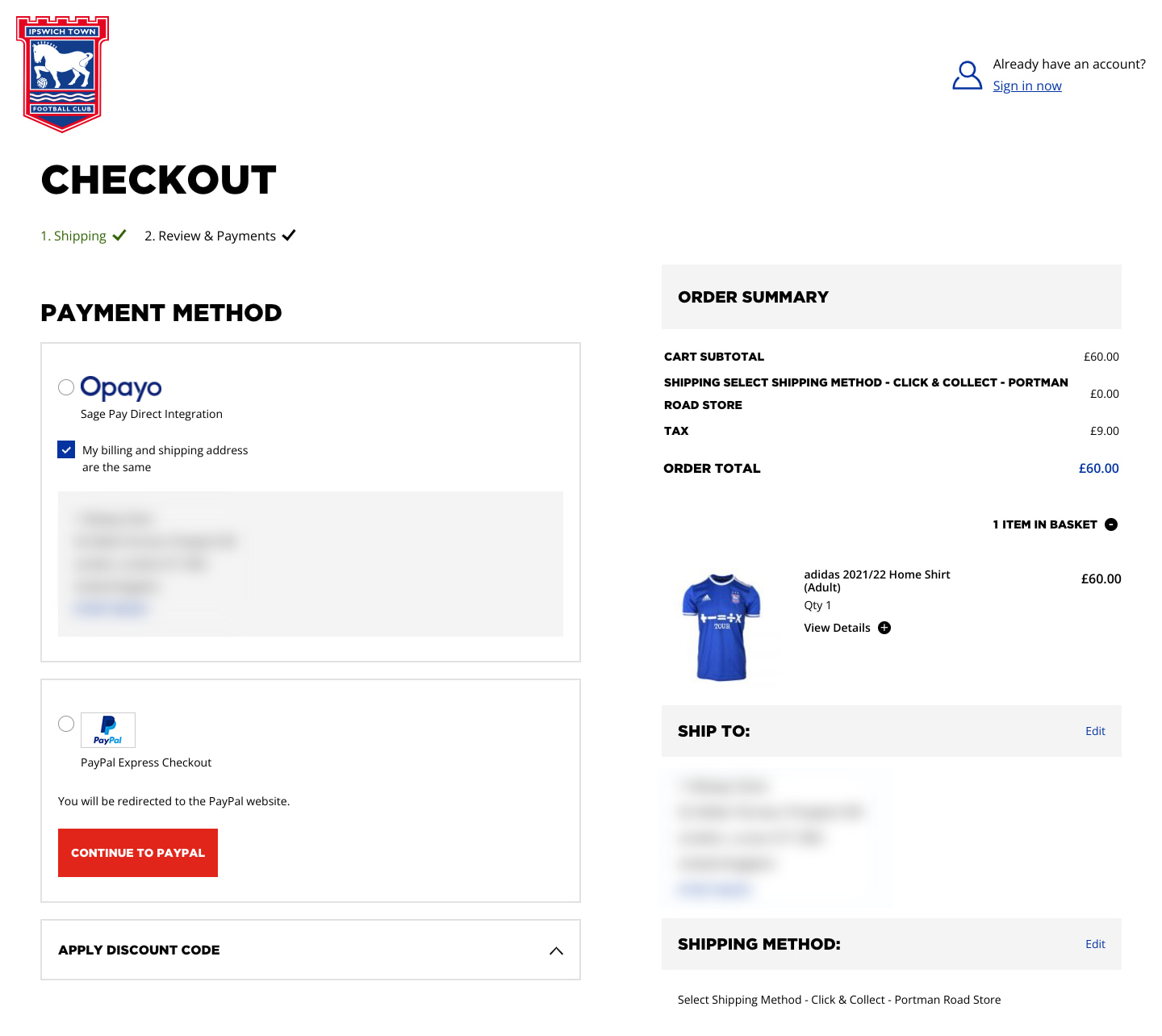The height and width of the screenshot is (1036, 1162).
Task: Go to the Shipping checkout step
Action: pyautogui.click(x=73, y=236)
